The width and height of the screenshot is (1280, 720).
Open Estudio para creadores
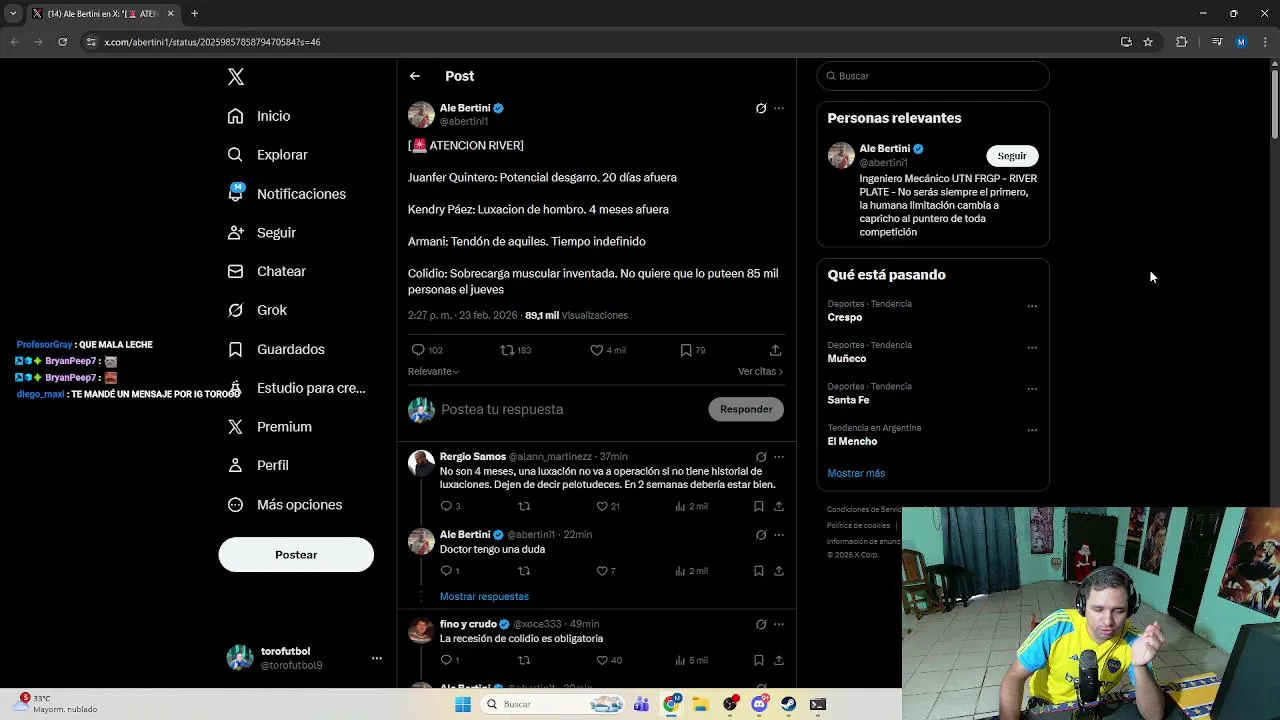(296, 388)
